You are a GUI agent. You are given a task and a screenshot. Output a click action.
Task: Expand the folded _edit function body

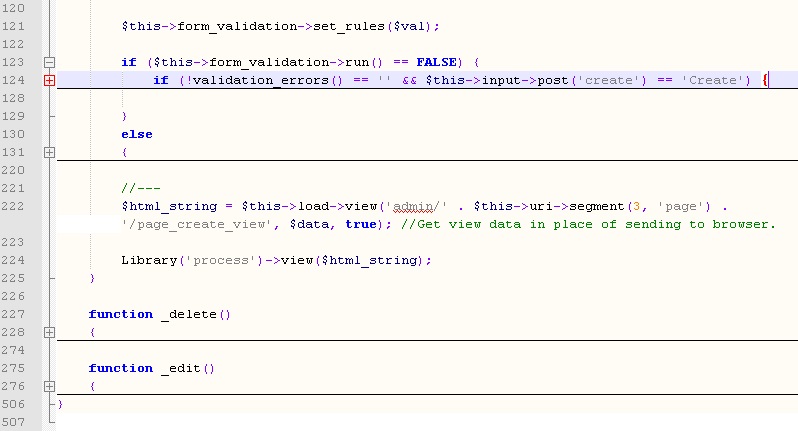click(49, 387)
